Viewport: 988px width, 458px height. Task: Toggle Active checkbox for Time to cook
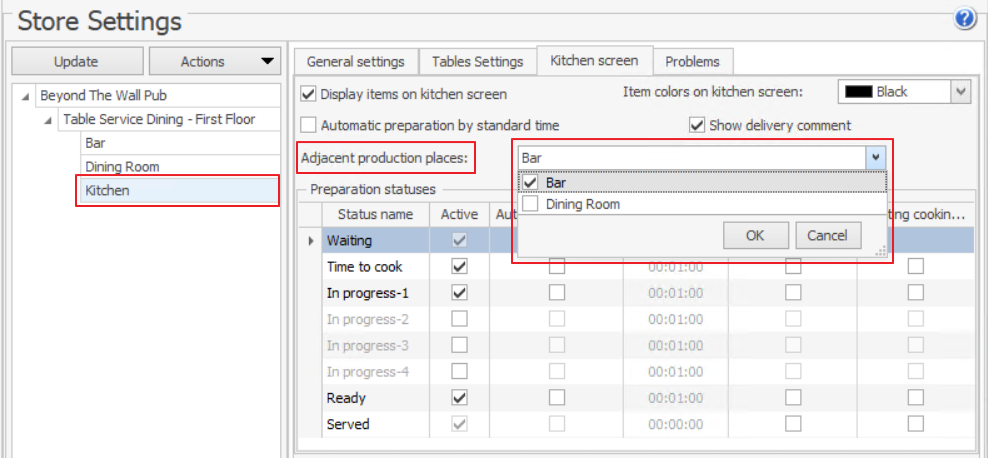460,267
